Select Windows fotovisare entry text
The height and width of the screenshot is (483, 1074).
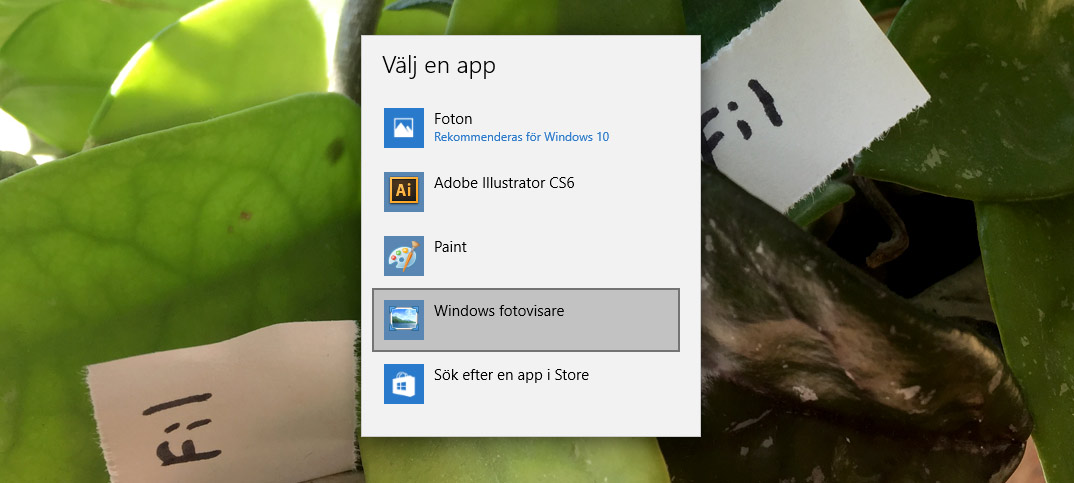[499, 311]
